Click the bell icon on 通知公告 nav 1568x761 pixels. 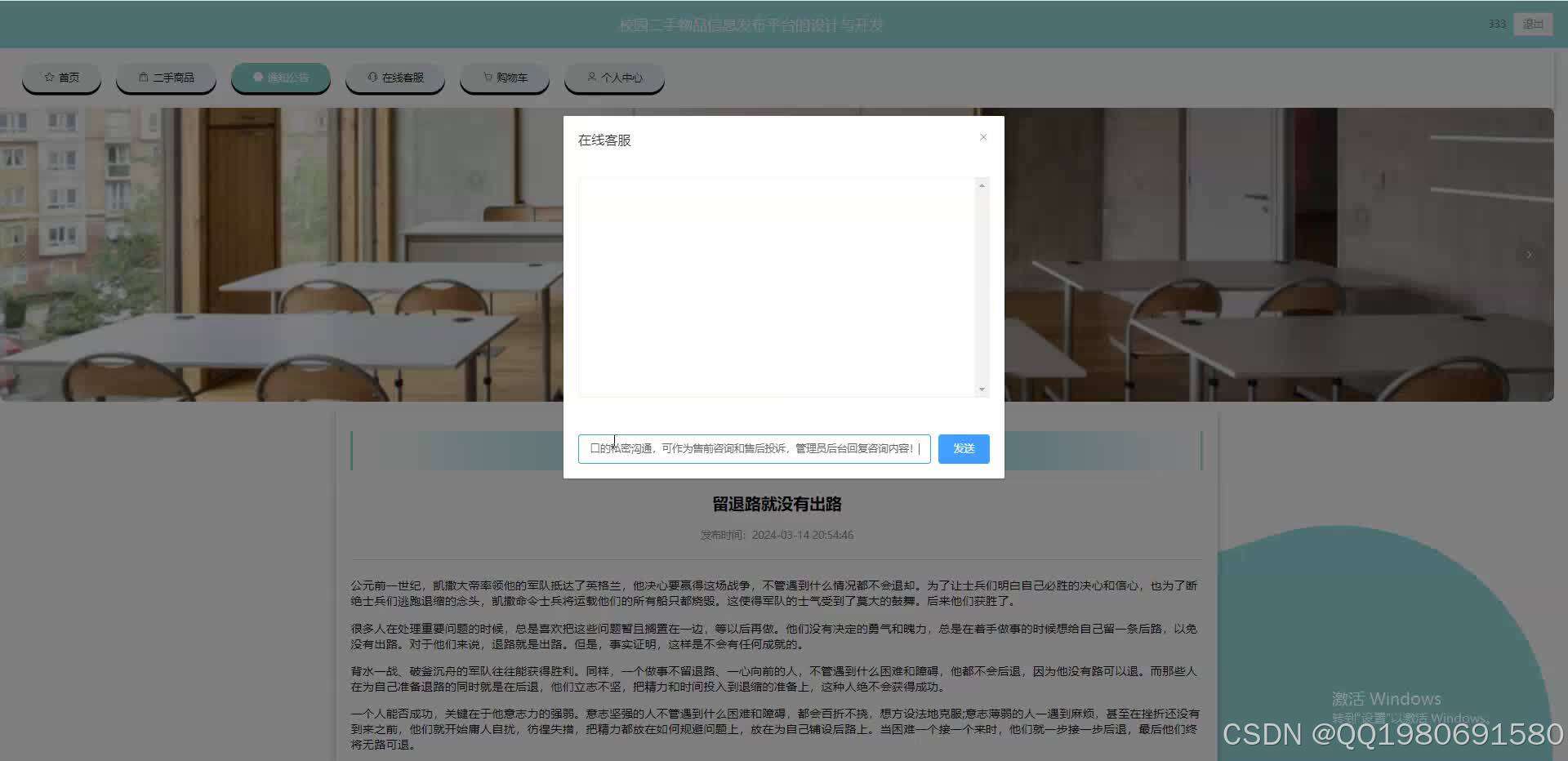[256, 77]
